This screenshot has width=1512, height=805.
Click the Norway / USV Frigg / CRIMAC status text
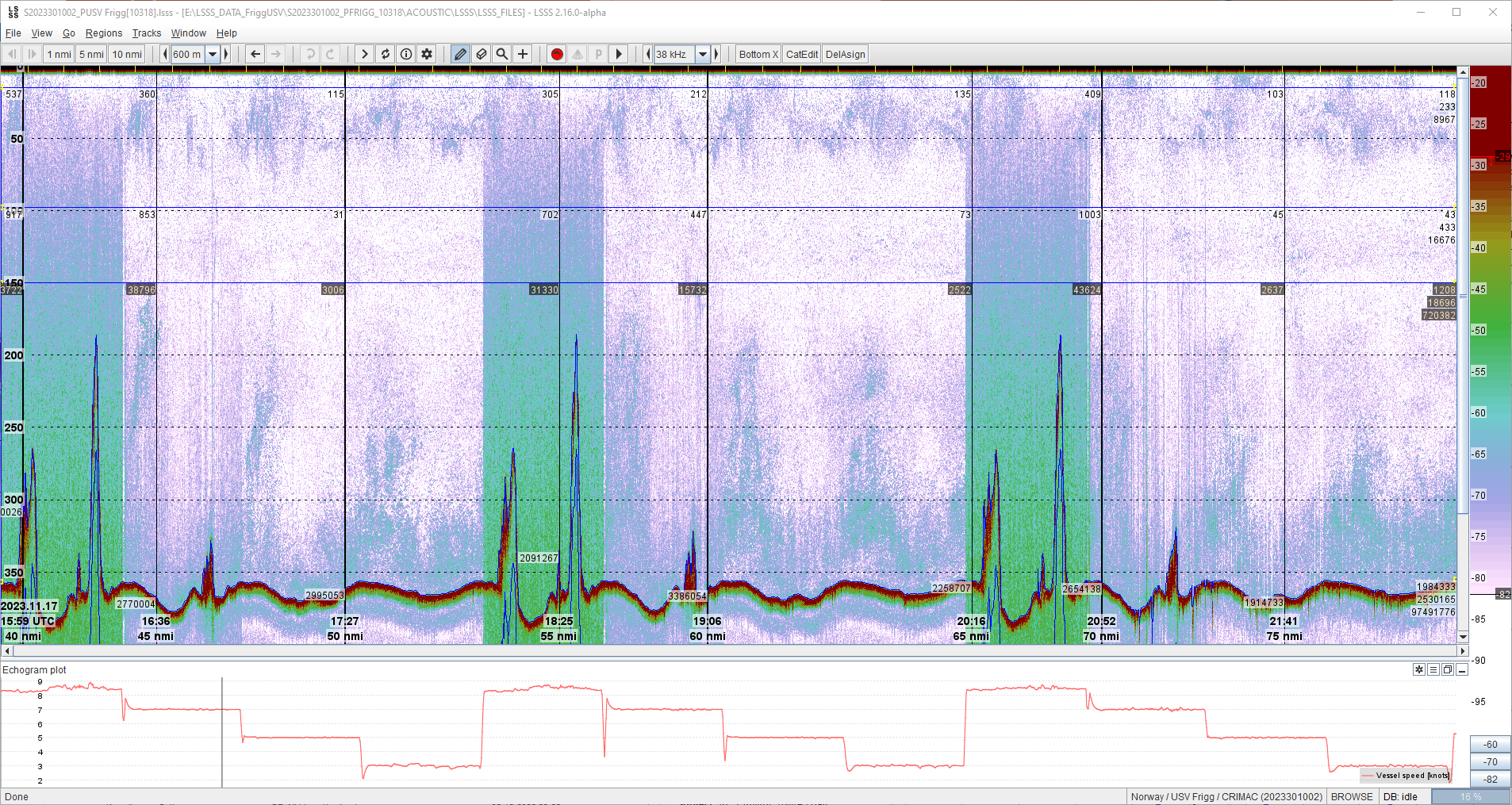[x=1226, y=796]
